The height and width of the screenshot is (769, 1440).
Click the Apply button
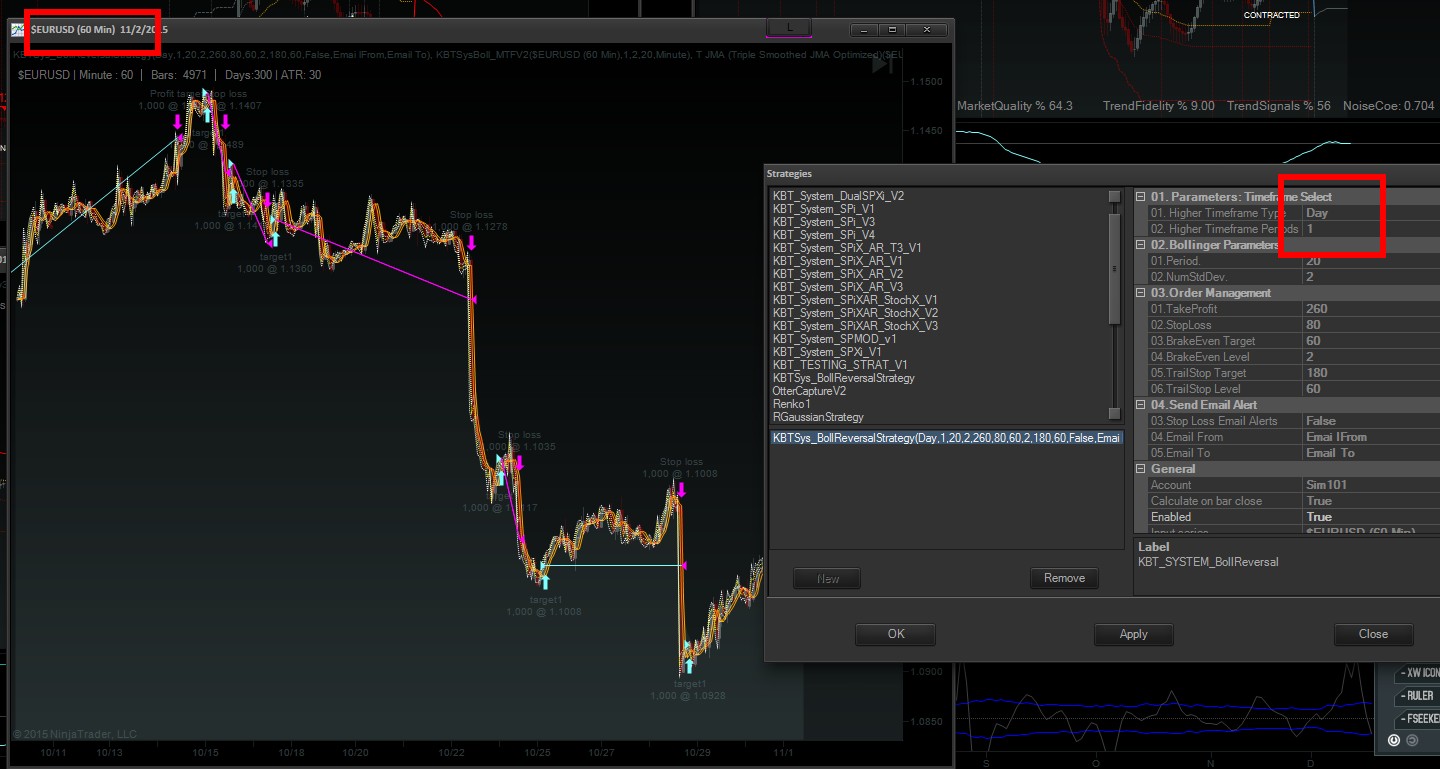1134,634
